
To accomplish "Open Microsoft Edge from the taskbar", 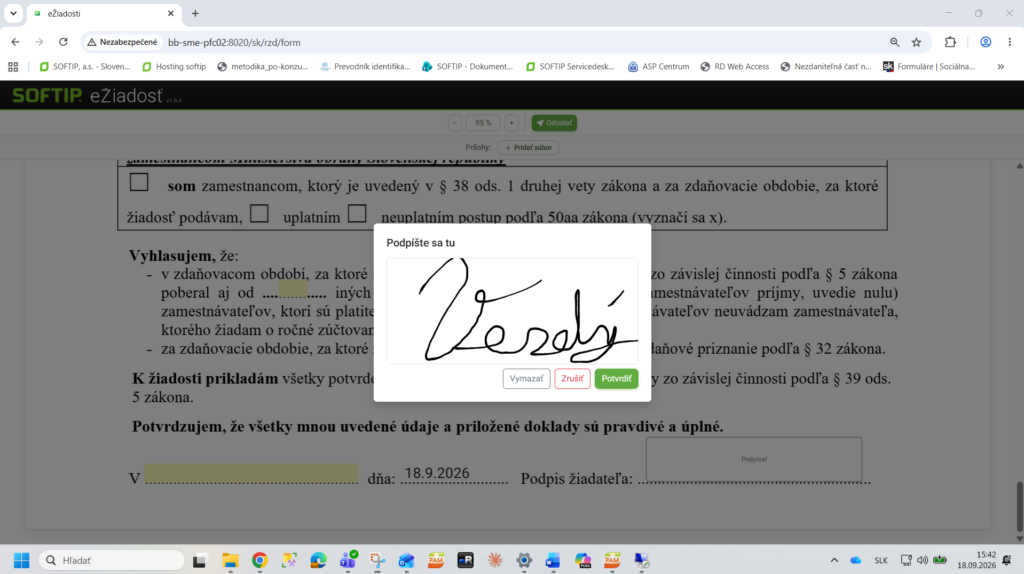I will pos(319,560).
